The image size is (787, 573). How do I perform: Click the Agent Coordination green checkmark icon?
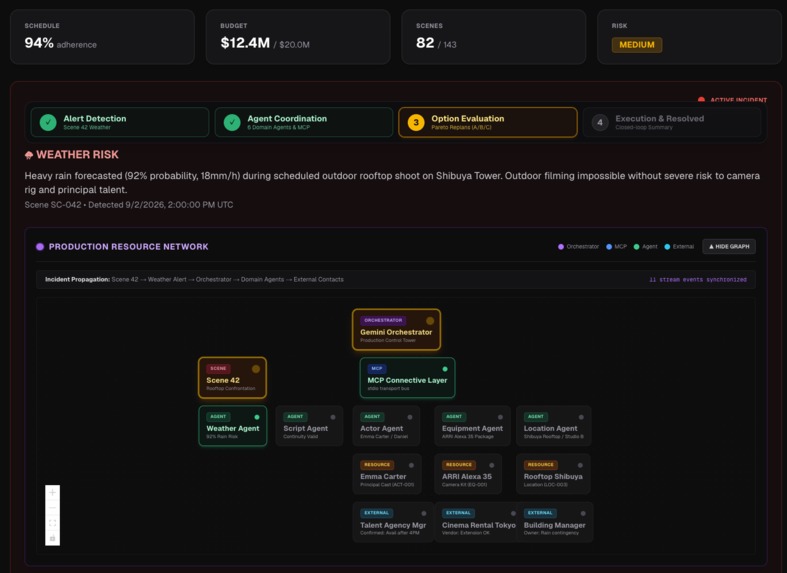(232, 122)
